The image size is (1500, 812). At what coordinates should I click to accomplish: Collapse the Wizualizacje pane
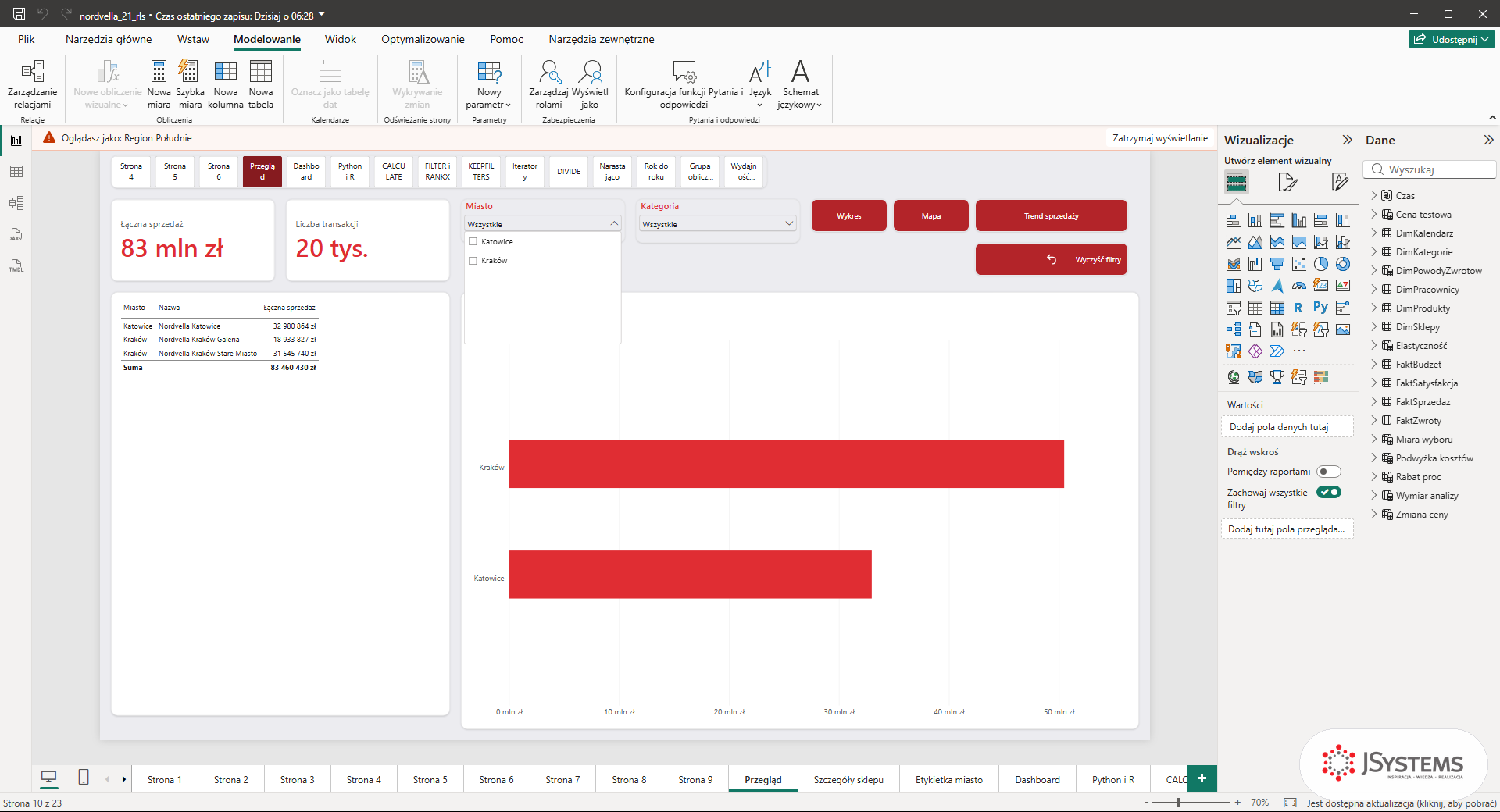pyautogui.click(x=1347, y=141)
